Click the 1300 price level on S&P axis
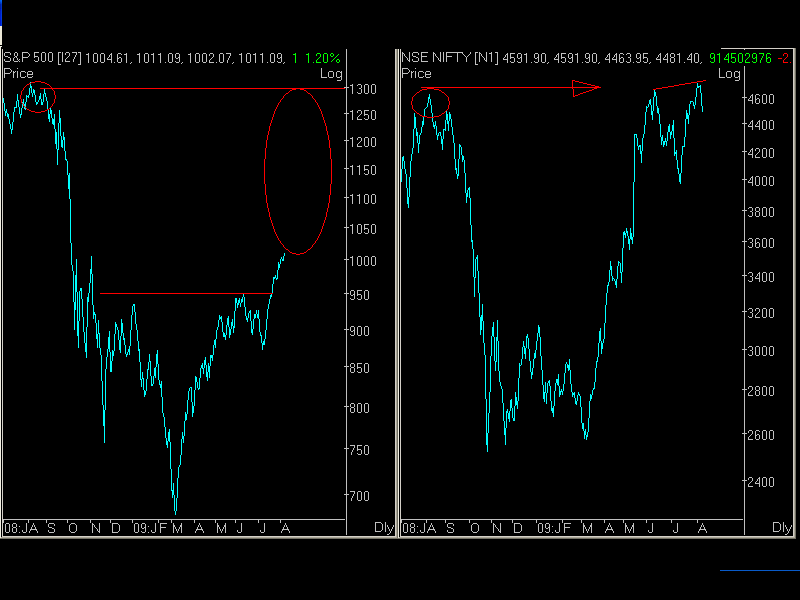Screen dimensions: 800x600 coord(363,89)
